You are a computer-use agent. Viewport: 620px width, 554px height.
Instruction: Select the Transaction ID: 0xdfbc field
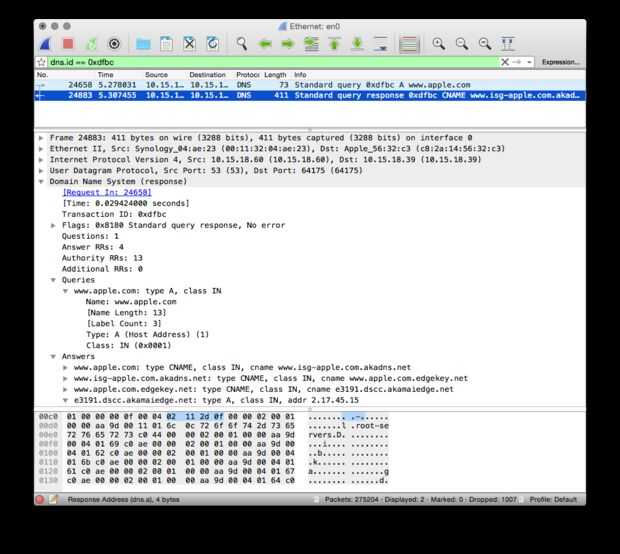[114, 214]
